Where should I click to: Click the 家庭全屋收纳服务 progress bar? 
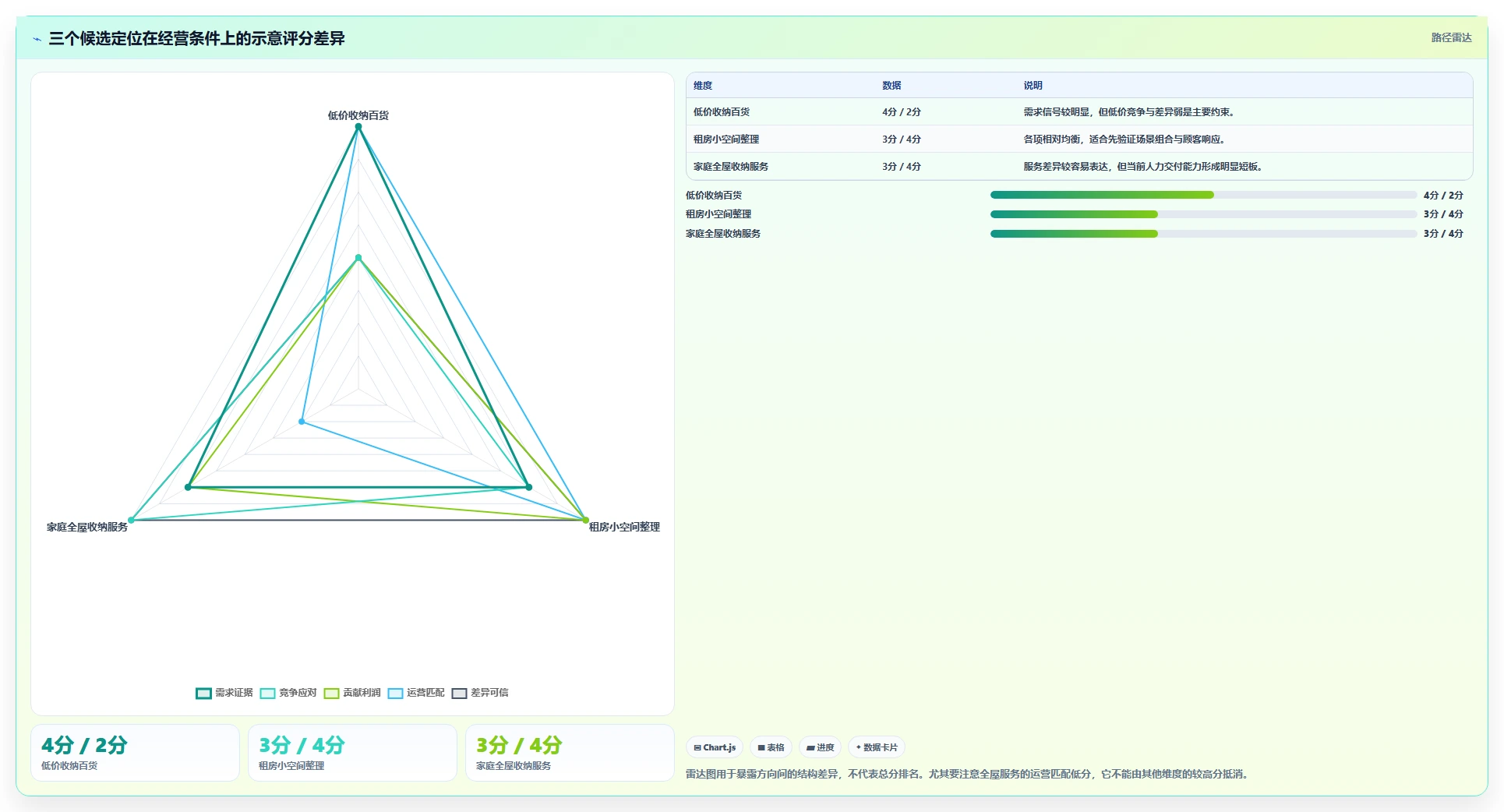point(1203,234)
